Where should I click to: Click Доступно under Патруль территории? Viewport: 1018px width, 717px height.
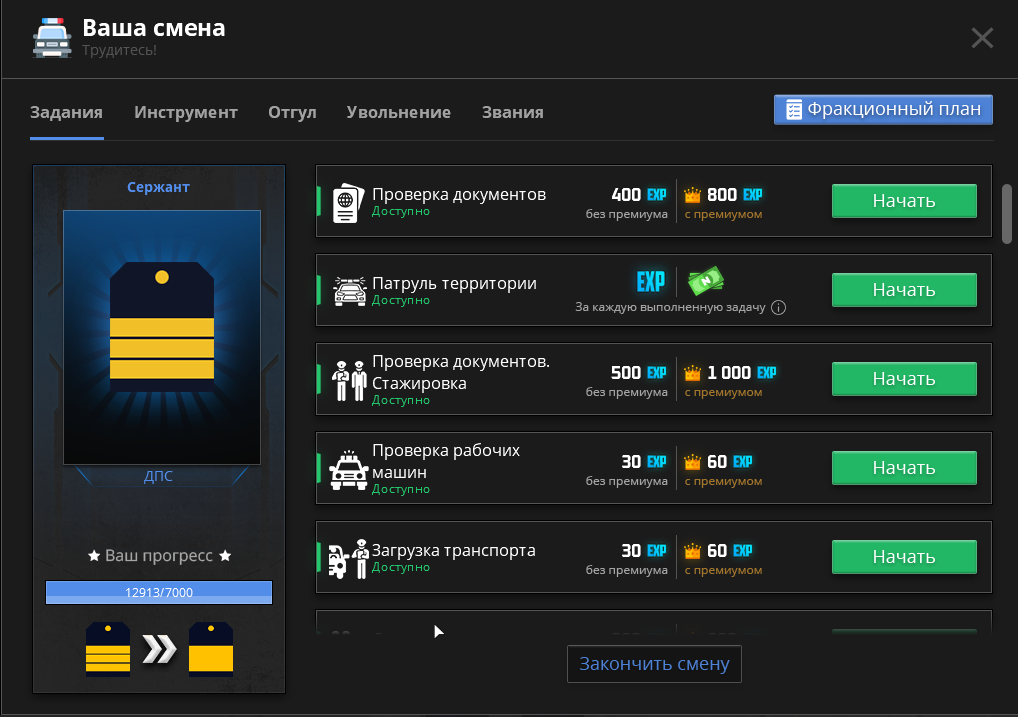(401, 300)
